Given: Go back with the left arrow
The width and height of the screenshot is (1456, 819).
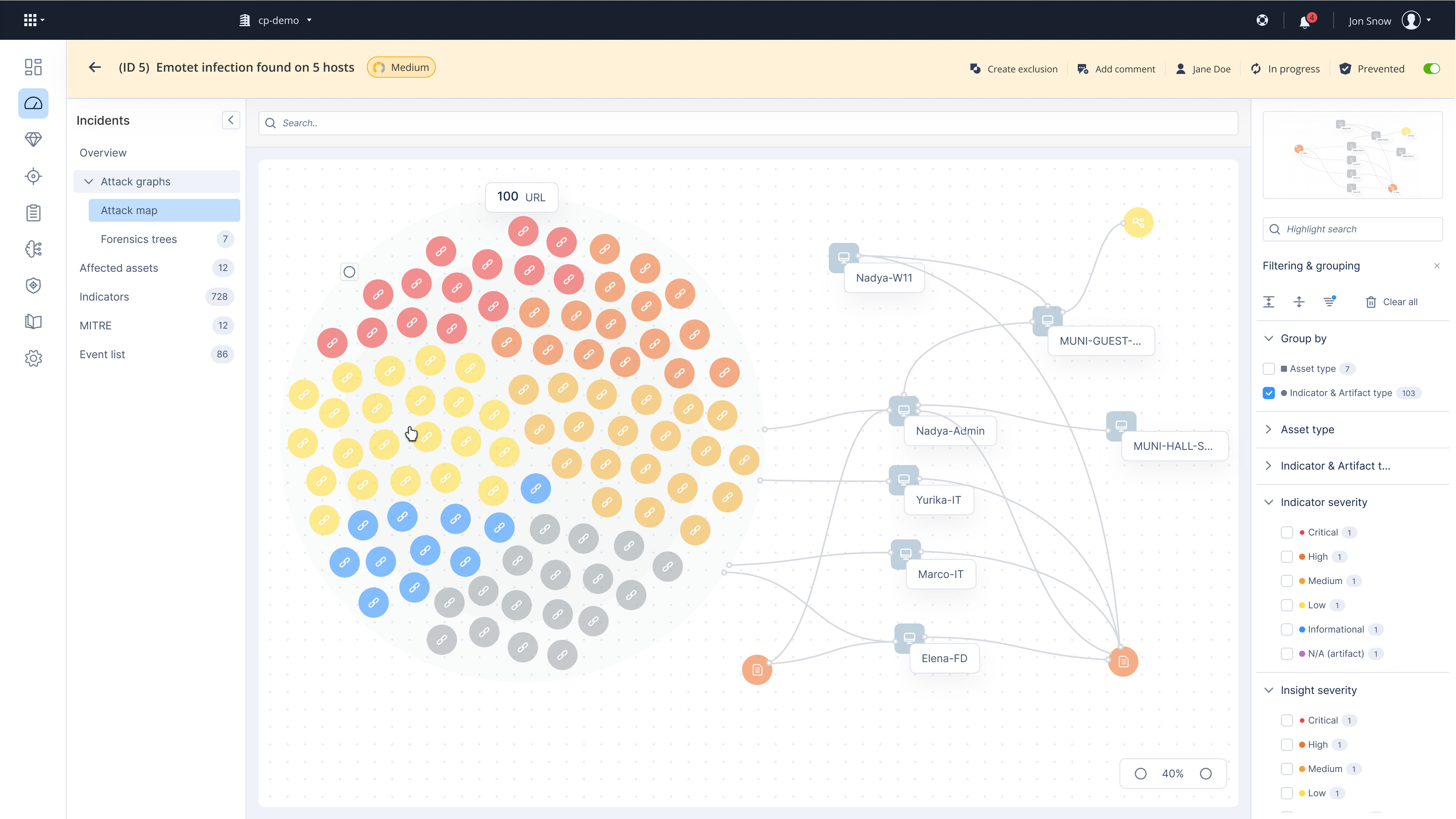Looking at the screenshot, I should 95,67.
